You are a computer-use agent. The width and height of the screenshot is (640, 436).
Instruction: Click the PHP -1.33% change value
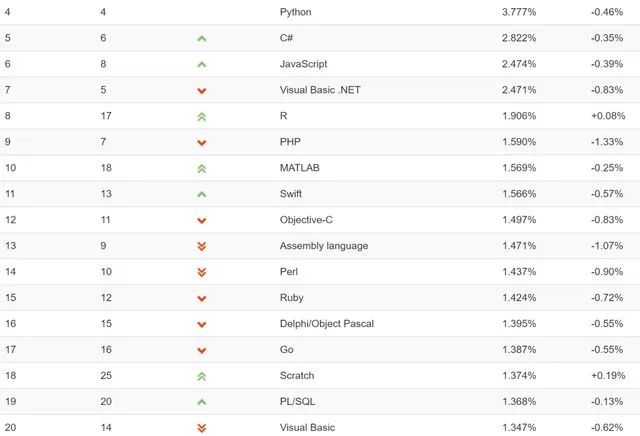tap(608, 142)
